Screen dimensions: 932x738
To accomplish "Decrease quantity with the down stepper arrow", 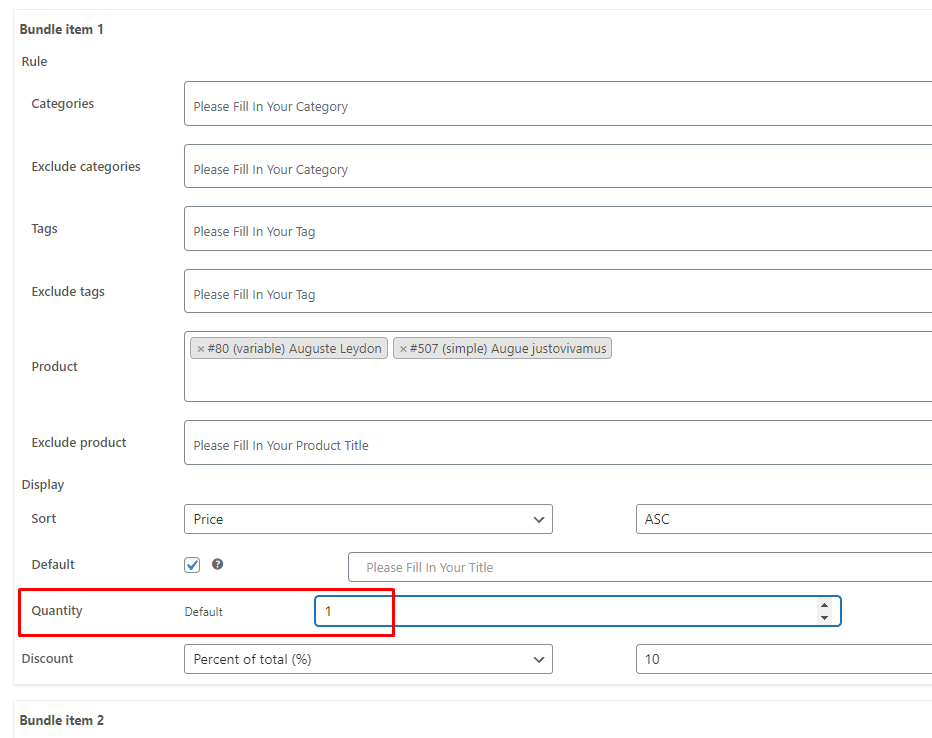I will click(x=824, y=617).
